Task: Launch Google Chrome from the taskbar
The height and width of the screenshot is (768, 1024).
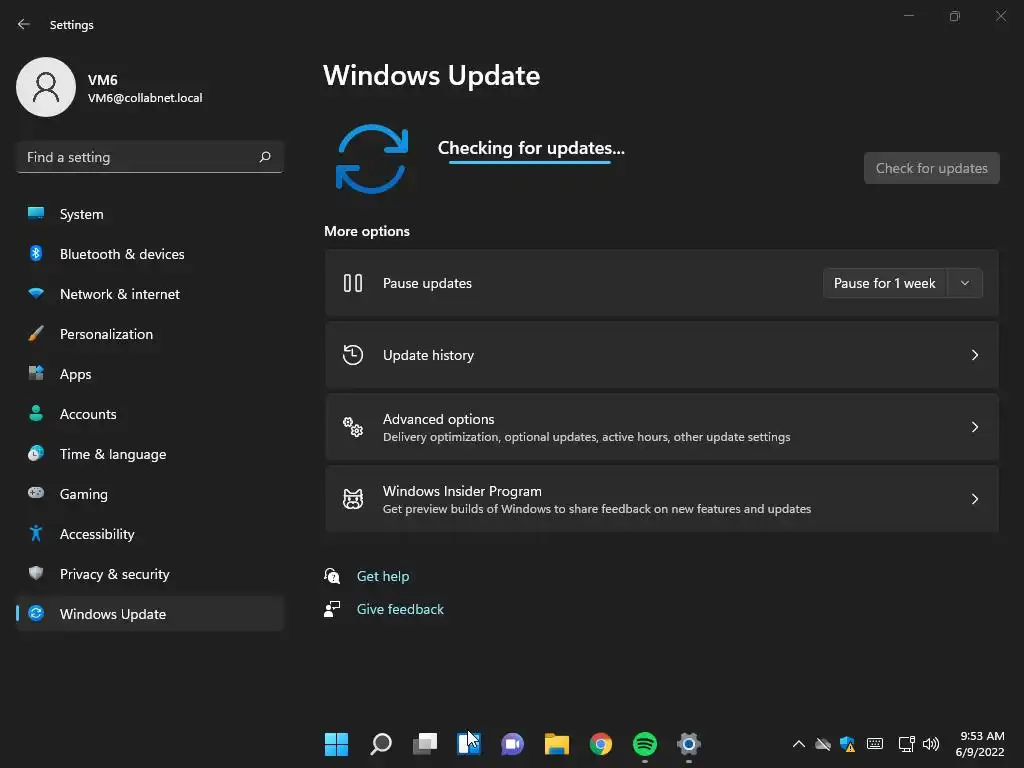Action: coord(601,744)
